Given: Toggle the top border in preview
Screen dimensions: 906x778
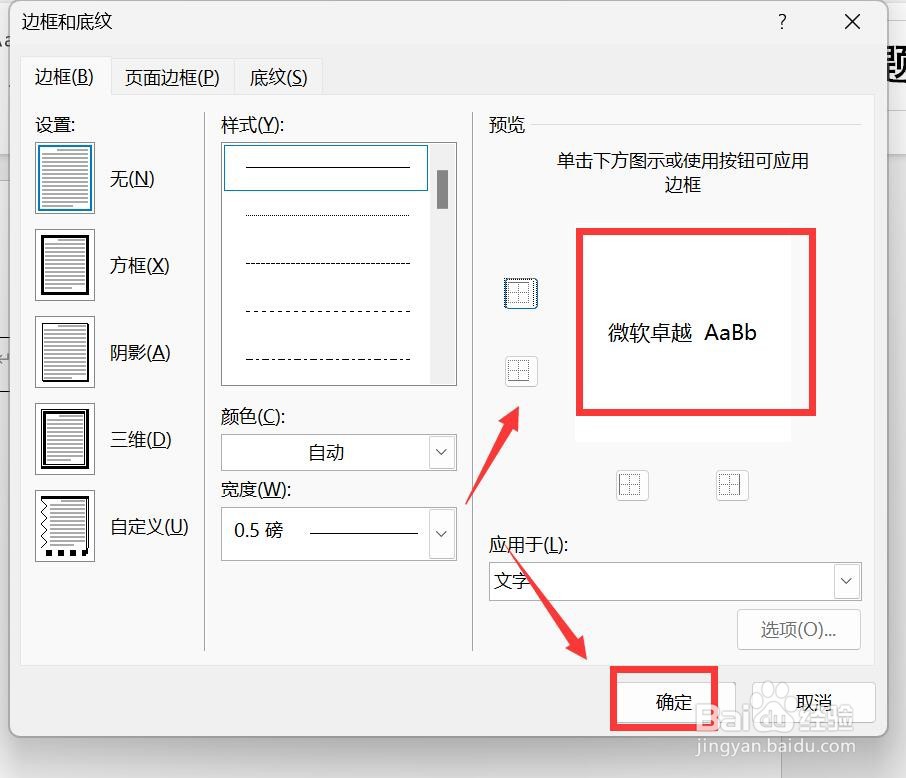Looking at the screenshot, I should 520,293.
